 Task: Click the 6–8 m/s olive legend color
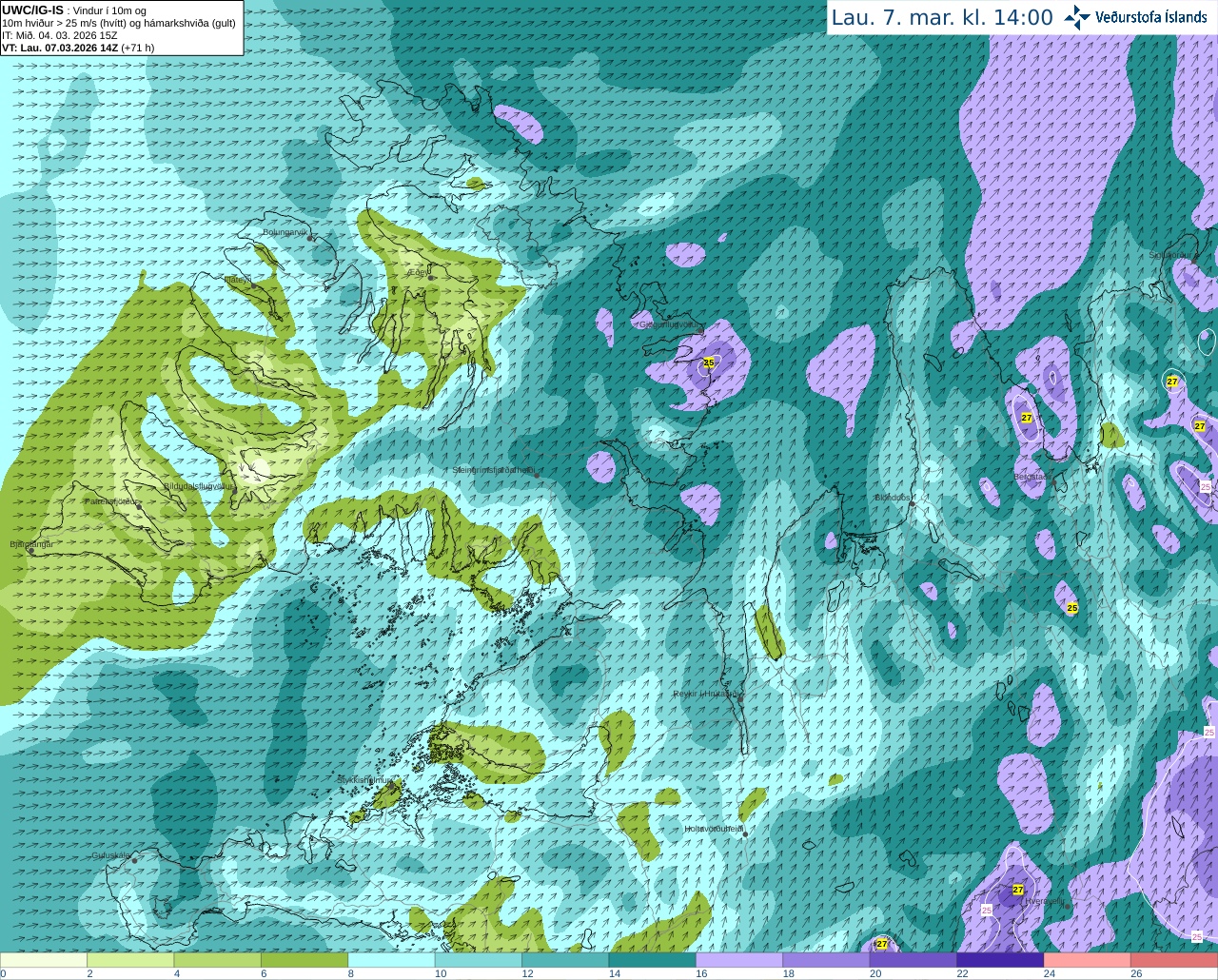[x=304, y=960]
